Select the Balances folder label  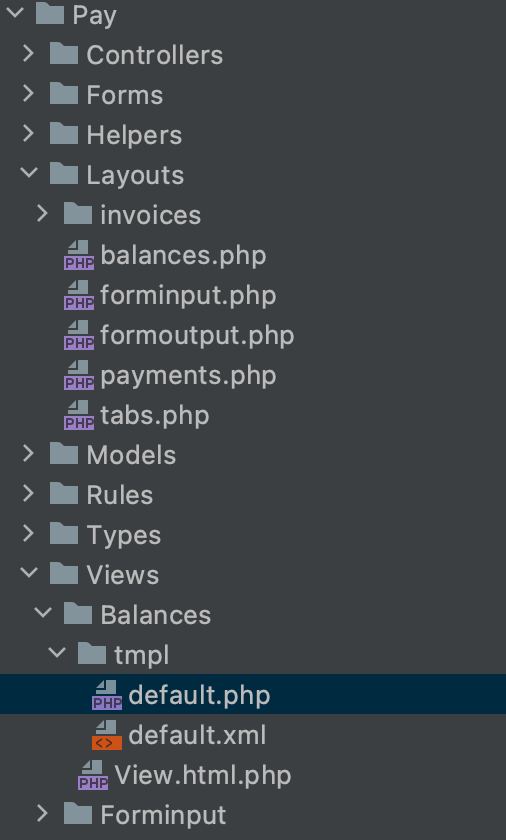click(x=155, y=615)
